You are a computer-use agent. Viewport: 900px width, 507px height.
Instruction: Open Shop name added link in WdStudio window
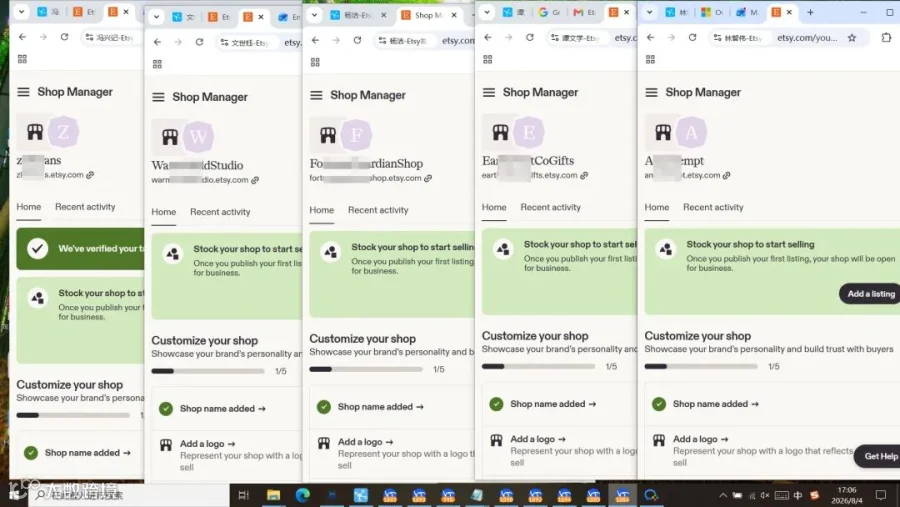coord(223,409)
